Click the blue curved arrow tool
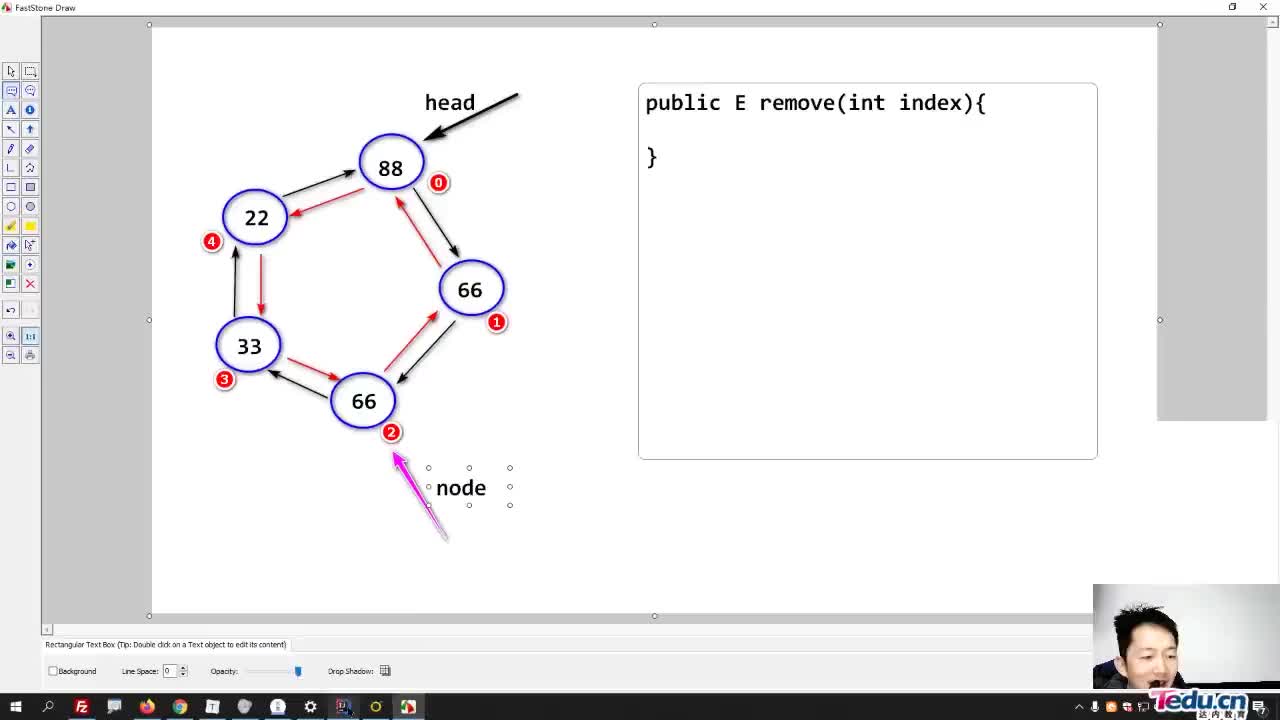Viewport: 1280px width, 720px height. click(11, 245)
